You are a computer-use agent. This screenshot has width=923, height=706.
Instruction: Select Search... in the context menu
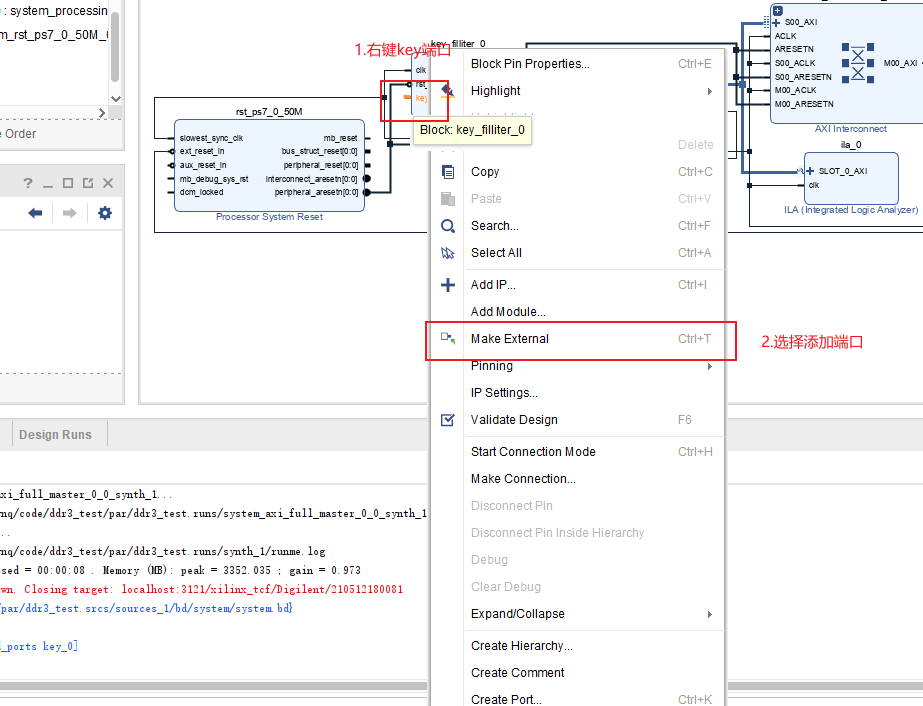point(577,226)
